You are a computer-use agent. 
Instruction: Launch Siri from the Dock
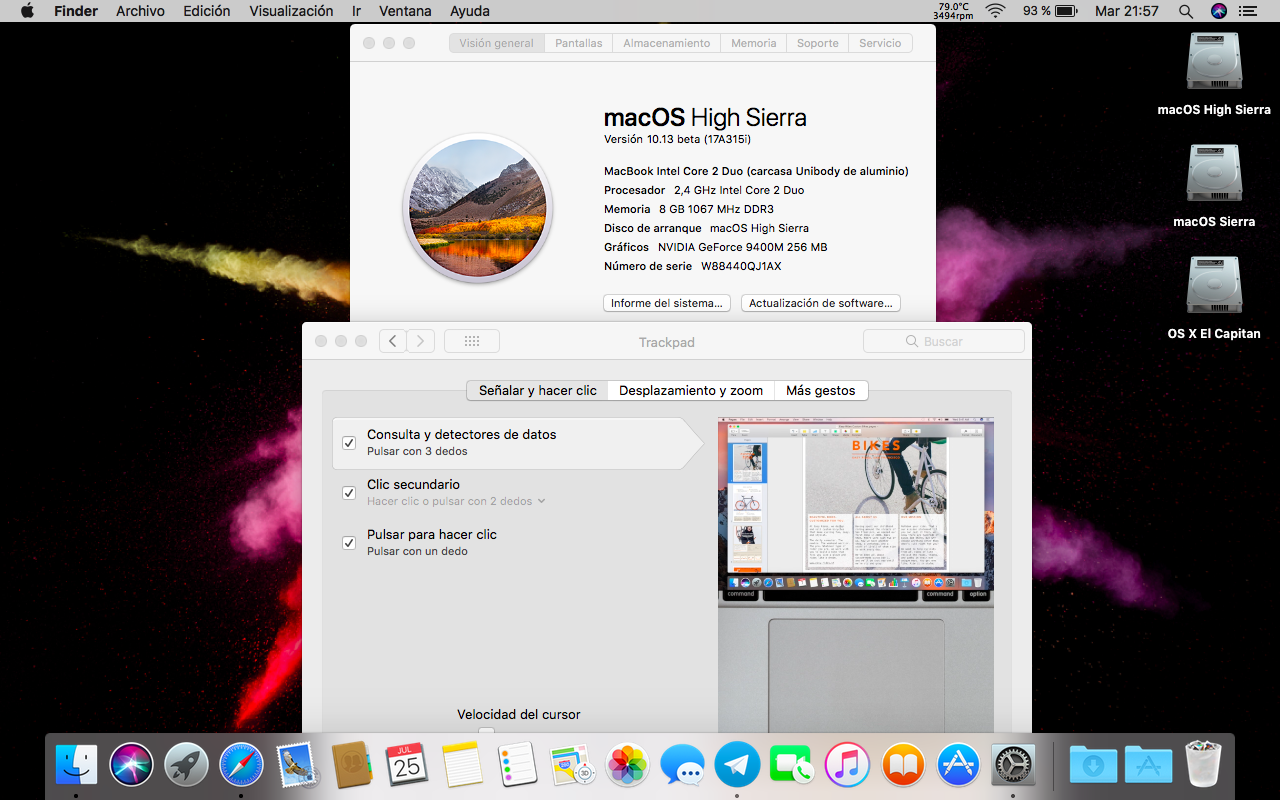(132, 765)
